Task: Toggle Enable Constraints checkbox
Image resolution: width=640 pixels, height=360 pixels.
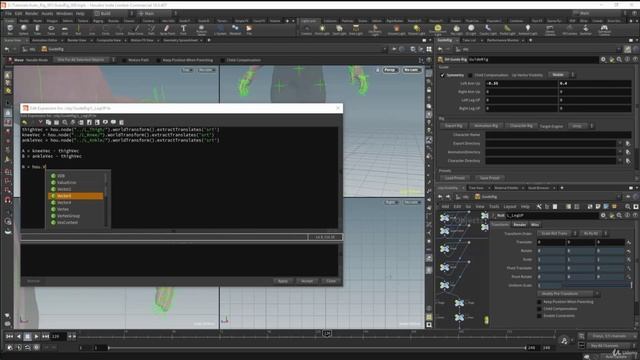Action: (540, 316)
